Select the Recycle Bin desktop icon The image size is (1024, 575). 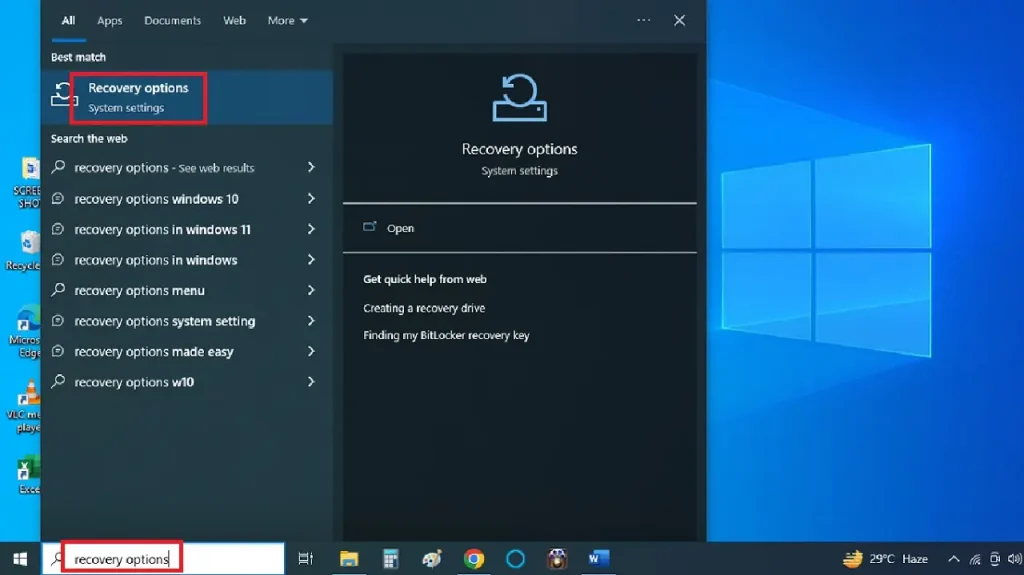[25, 251]
